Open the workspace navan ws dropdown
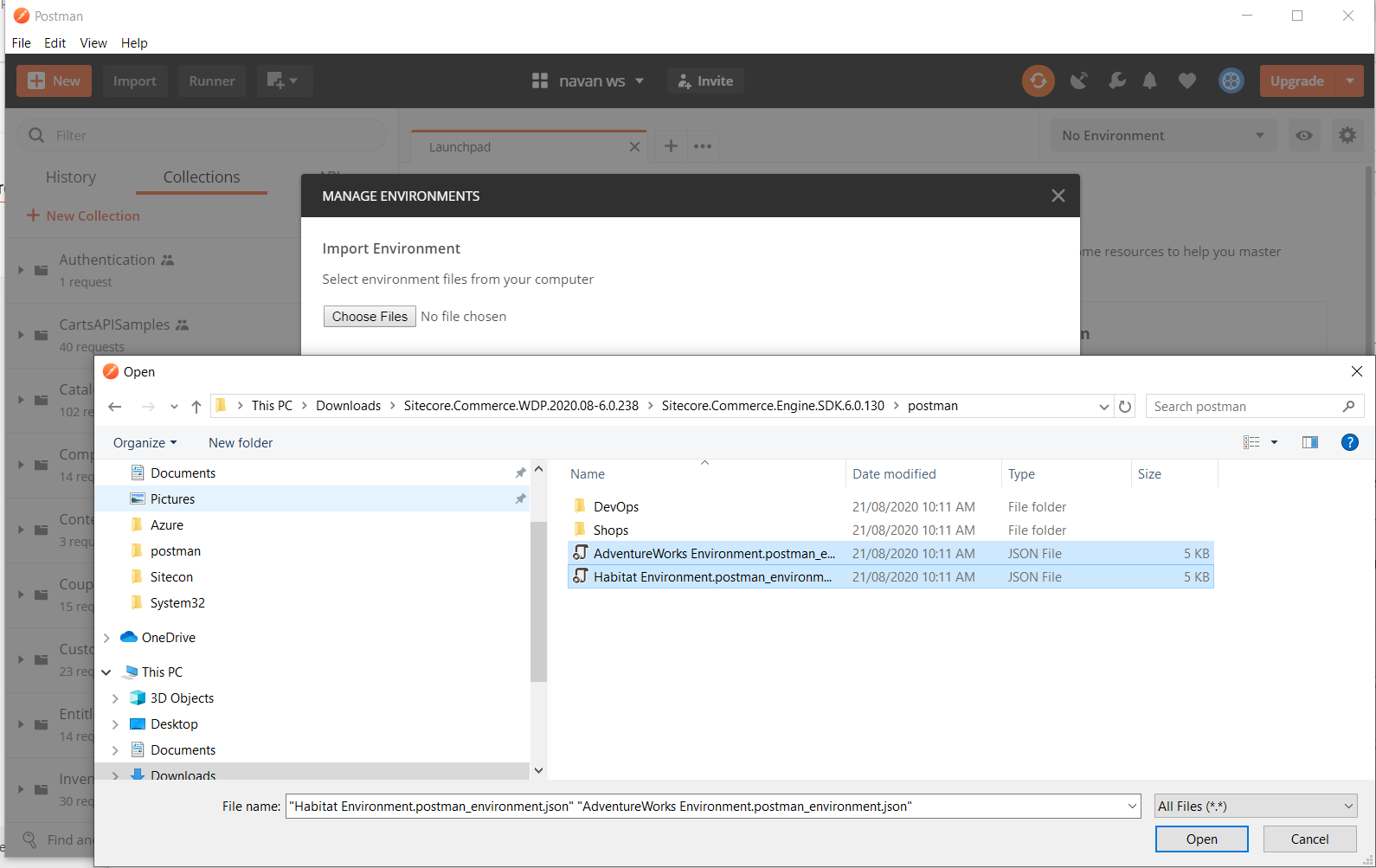This screenshot has width=1376, height=868. (x=588, y=80)
